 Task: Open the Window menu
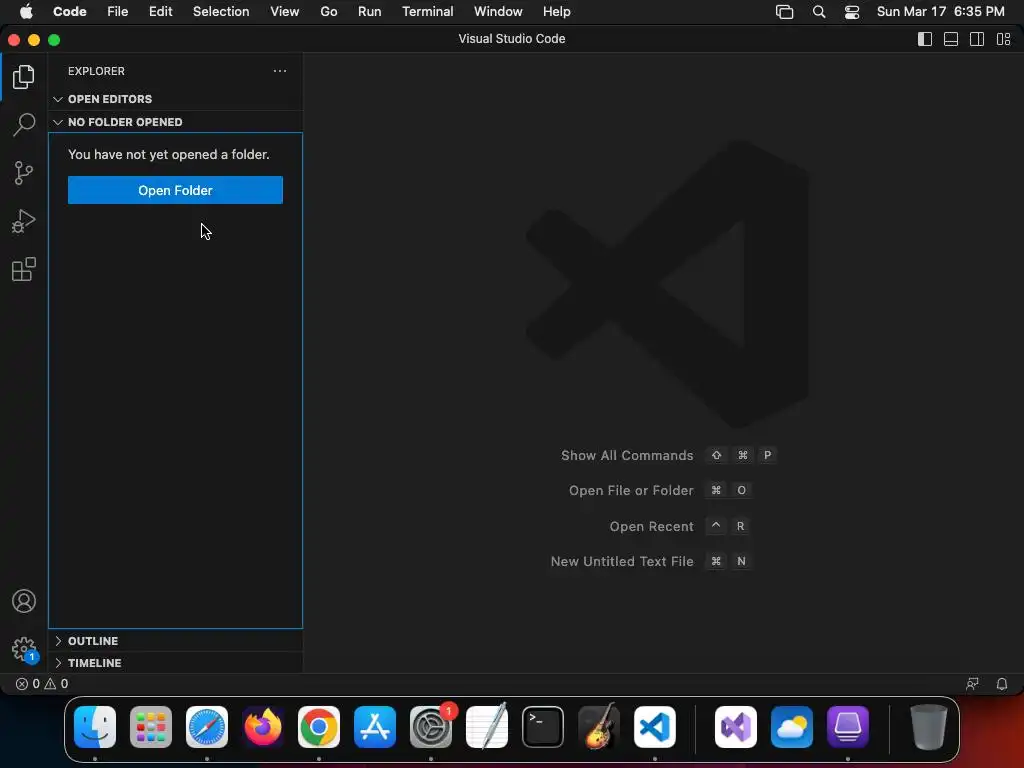pyautogui.click(x=498, y=12)
